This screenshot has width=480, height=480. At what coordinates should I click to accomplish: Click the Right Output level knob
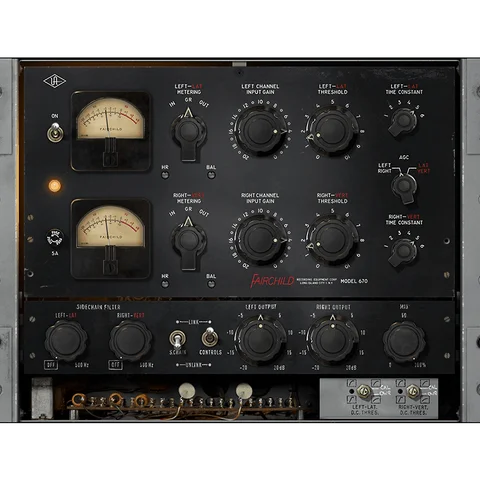pos(332,341)
